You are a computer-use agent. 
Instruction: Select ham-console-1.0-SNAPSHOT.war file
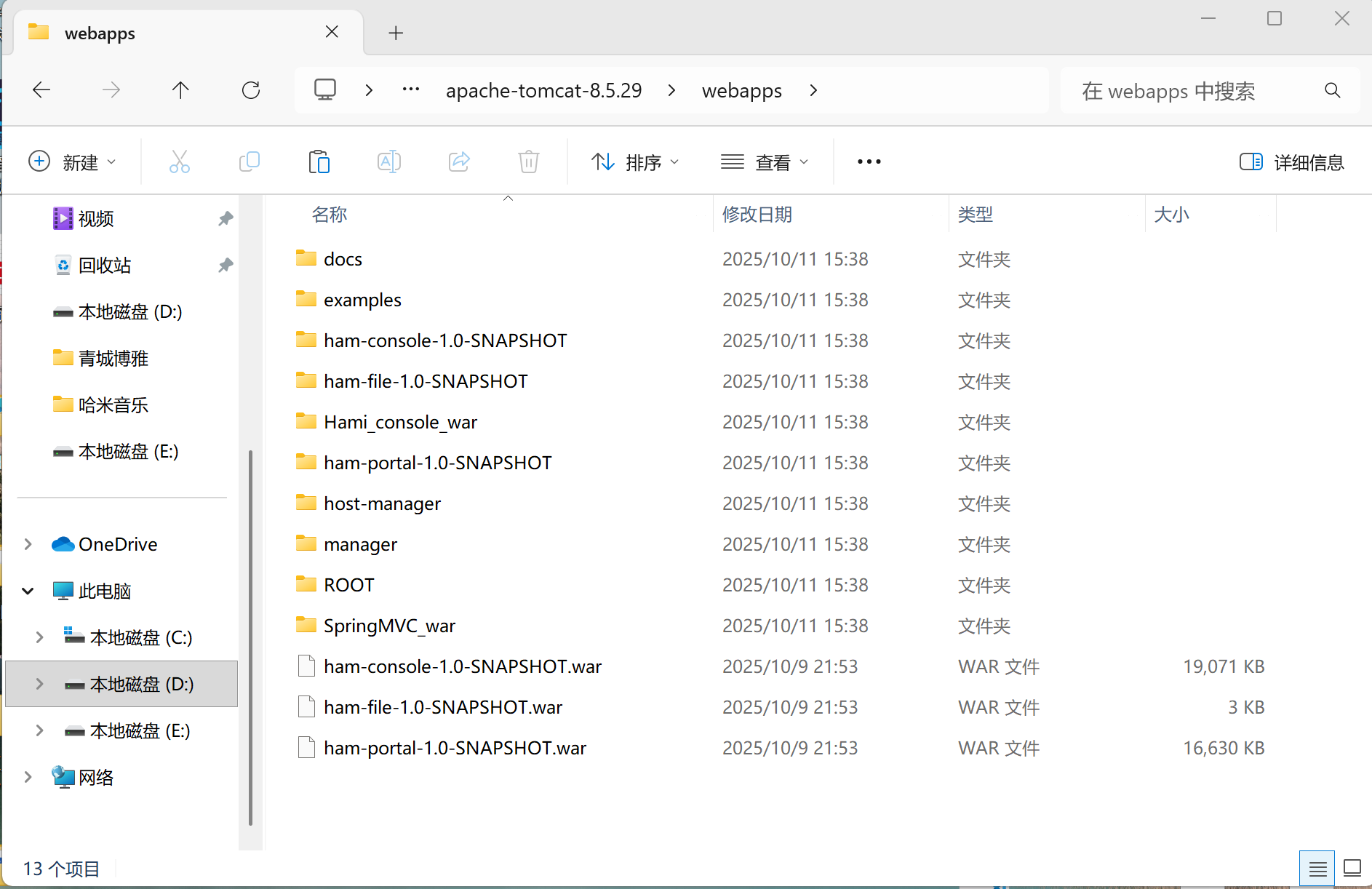463,666
